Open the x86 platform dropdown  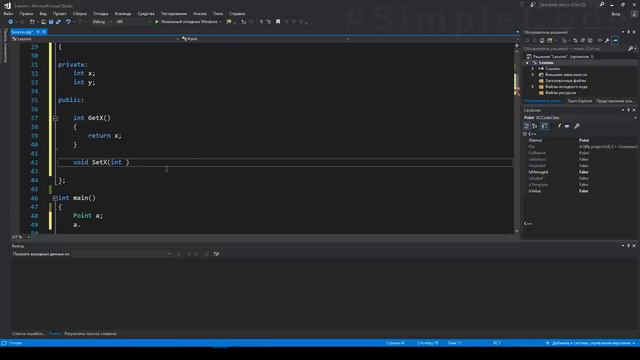tap(133, 22)
